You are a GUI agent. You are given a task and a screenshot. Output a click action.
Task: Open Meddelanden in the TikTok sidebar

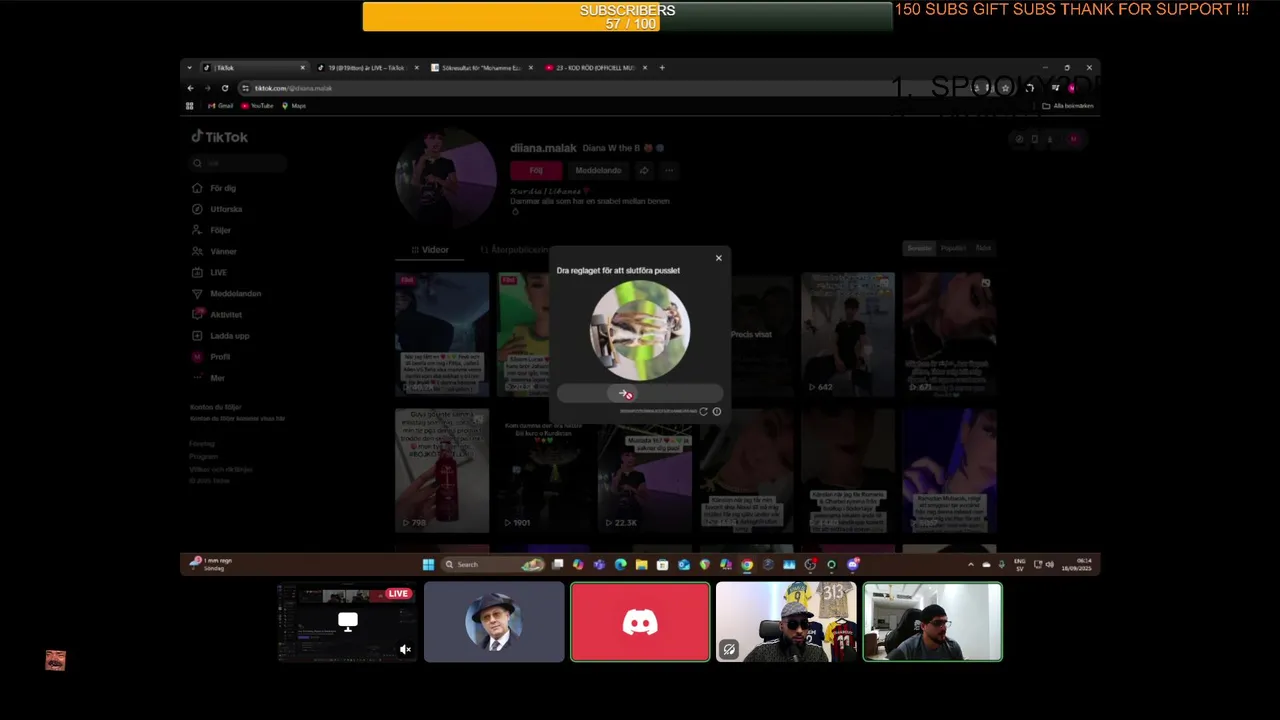pos(227,293)
